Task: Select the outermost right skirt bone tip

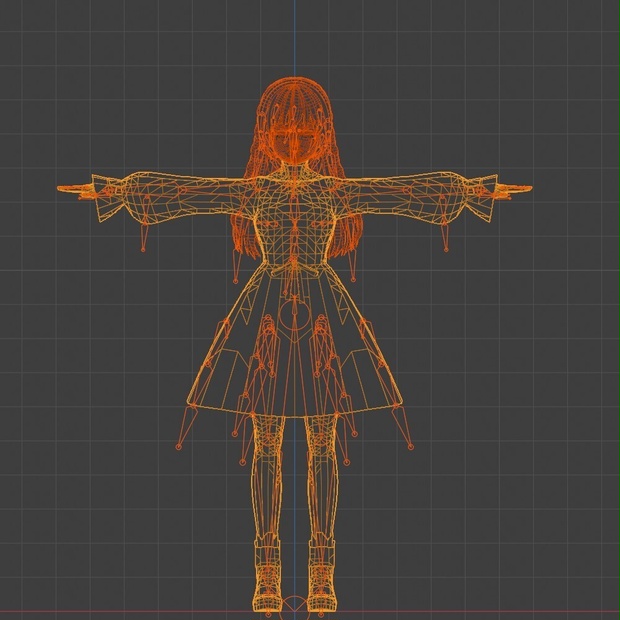Action: 410,447
